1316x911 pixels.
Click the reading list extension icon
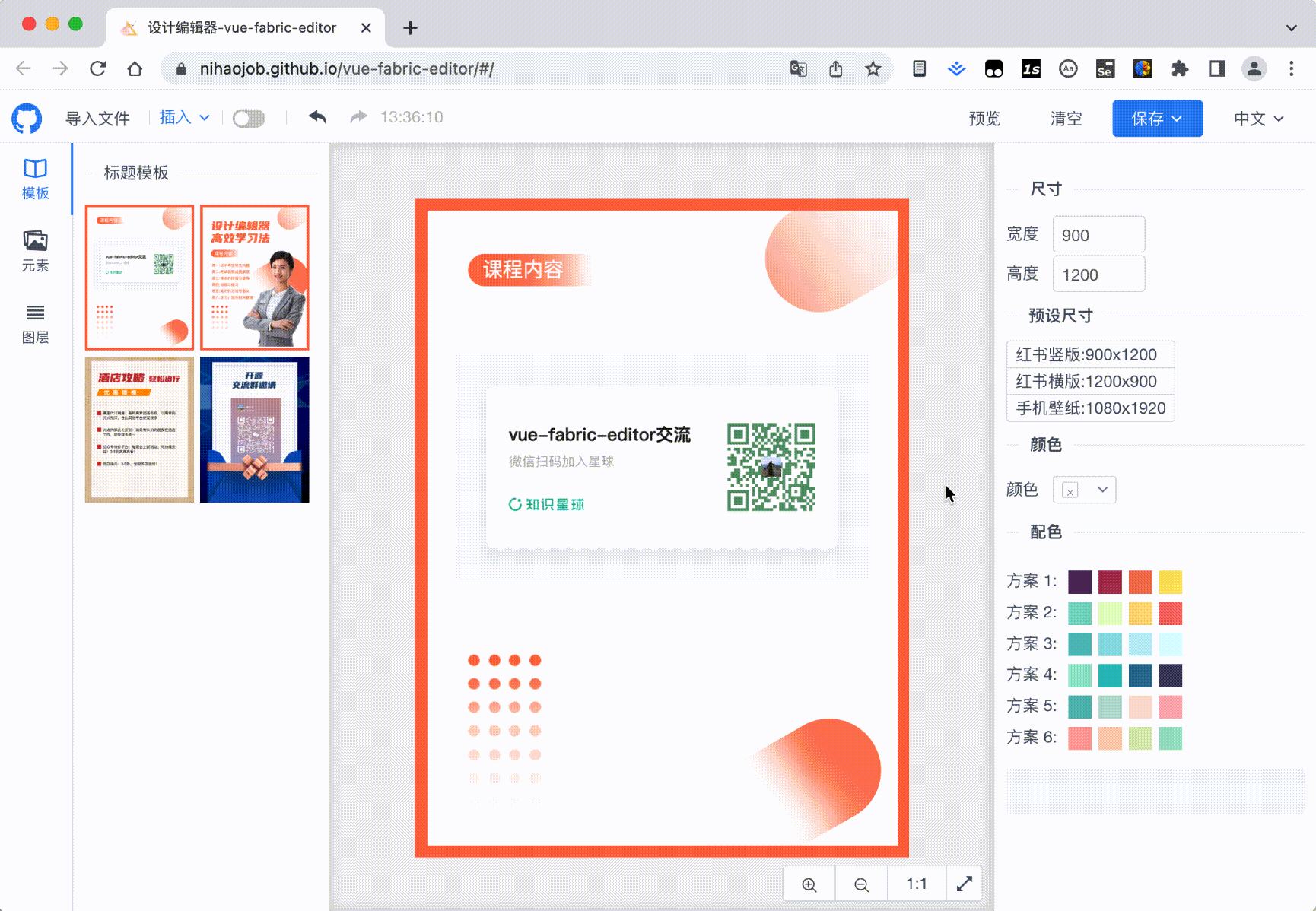[919, 68]
